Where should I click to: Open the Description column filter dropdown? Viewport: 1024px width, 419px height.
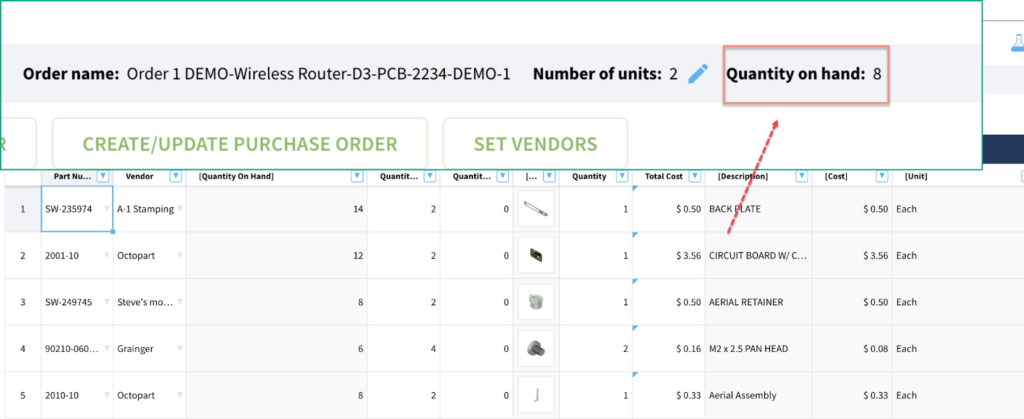coord(801,177)
